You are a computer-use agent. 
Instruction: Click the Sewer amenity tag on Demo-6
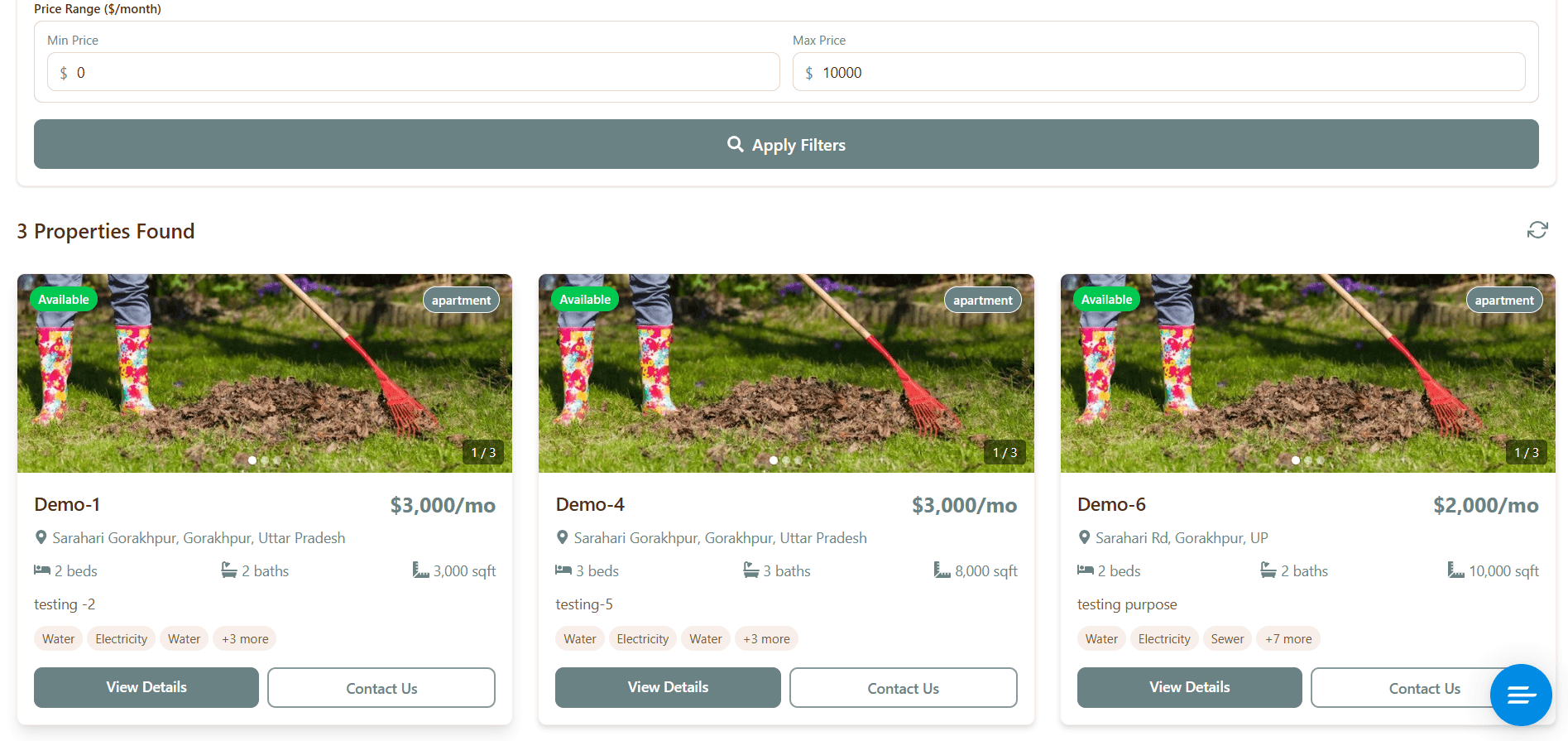click(x=1227, y=638)
